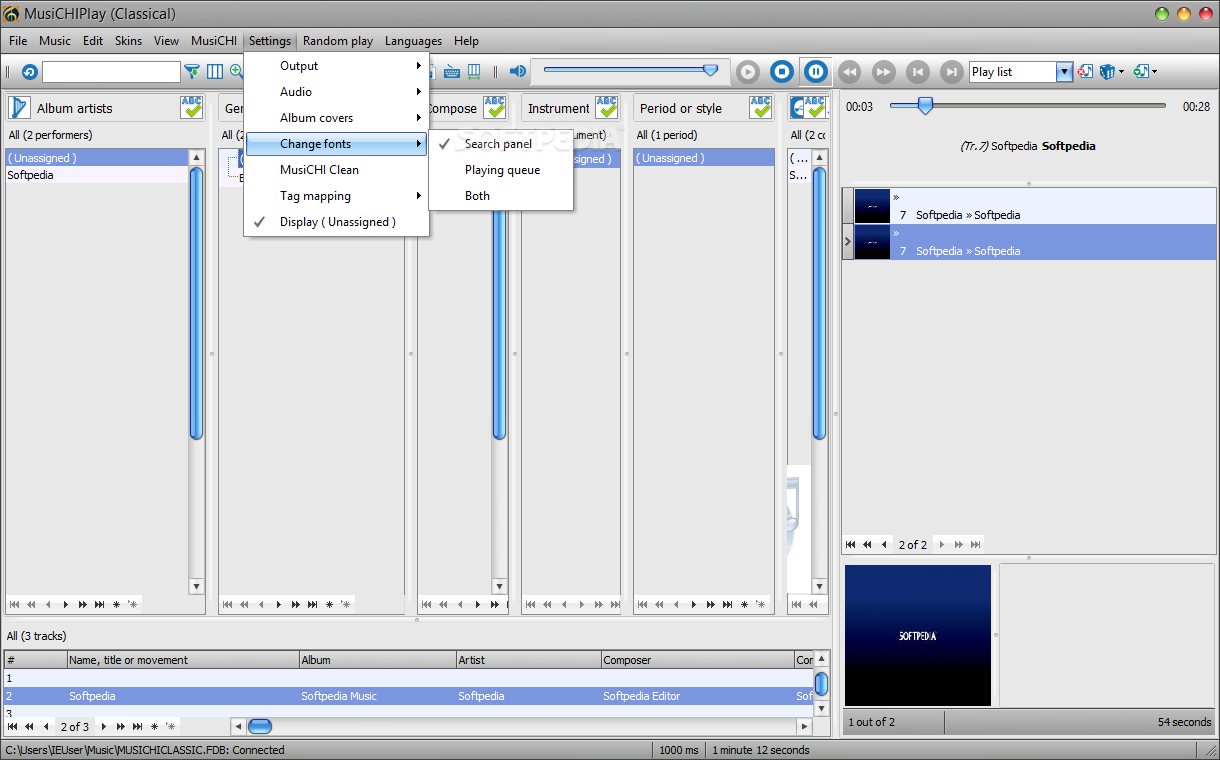This screenshot has height=760, width=1220.
Task: Stop playback with the stop button
Action: coord(782,72)
